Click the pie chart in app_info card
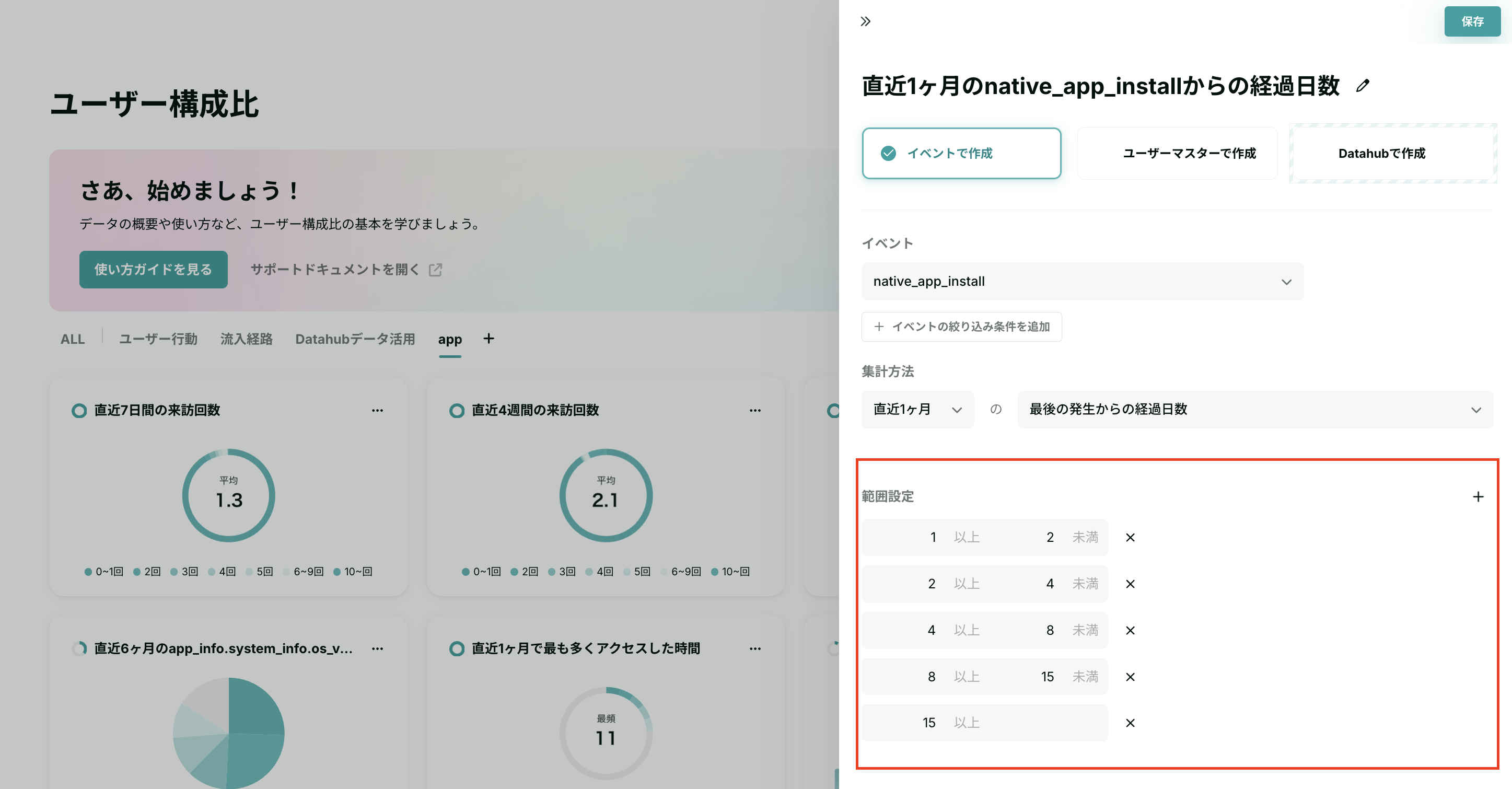This screenshot has height=789, width=1512. [x=228, y=733]
